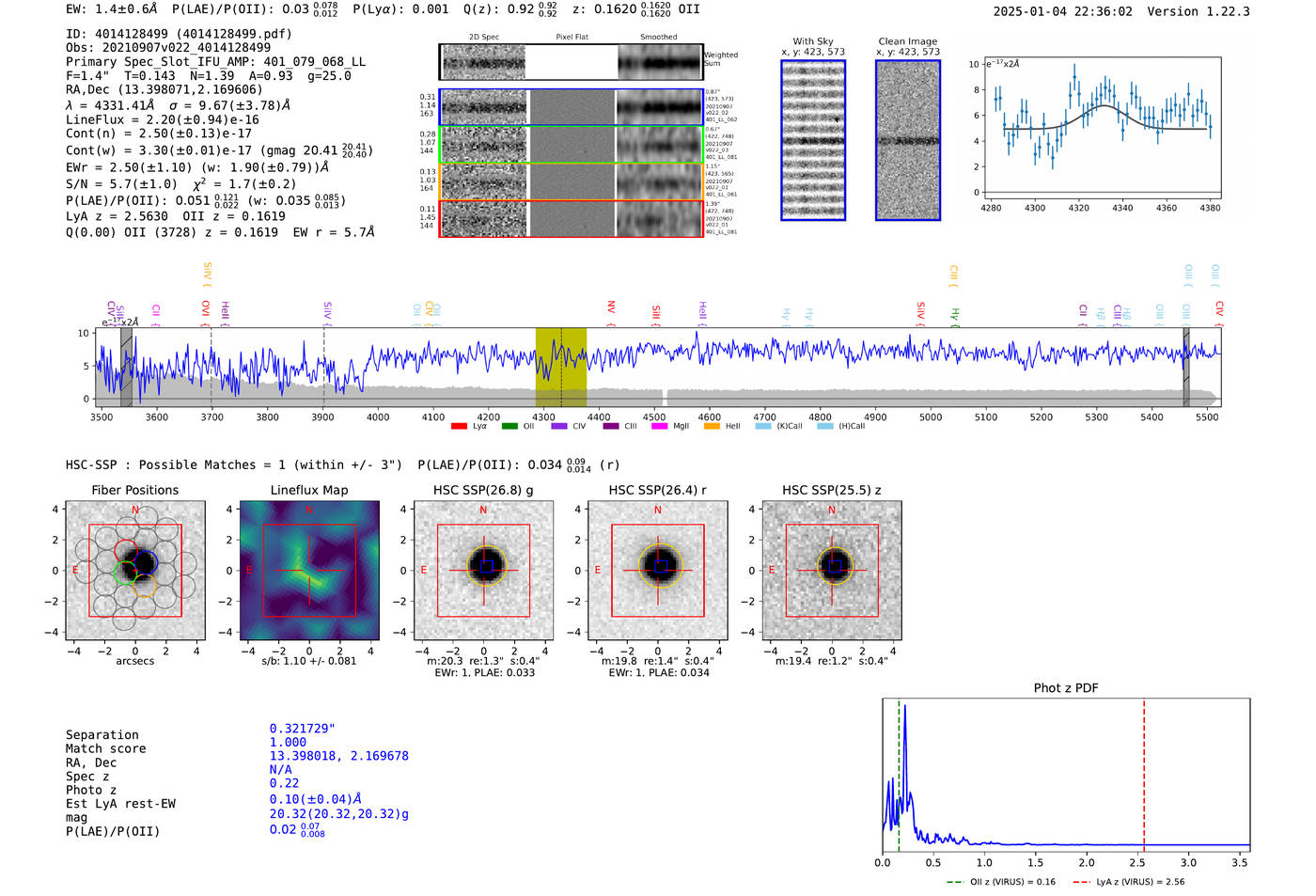The height and width of the screenshot is (896, 1316).
Task: Click the "2D Spec" column header
Action: coord(483,38)
